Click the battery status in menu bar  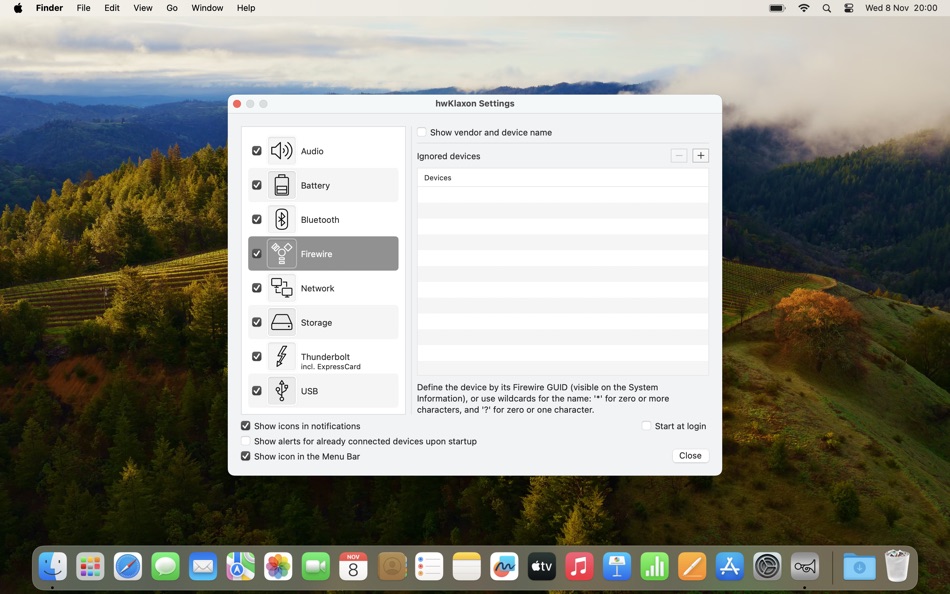coord(777,8)
